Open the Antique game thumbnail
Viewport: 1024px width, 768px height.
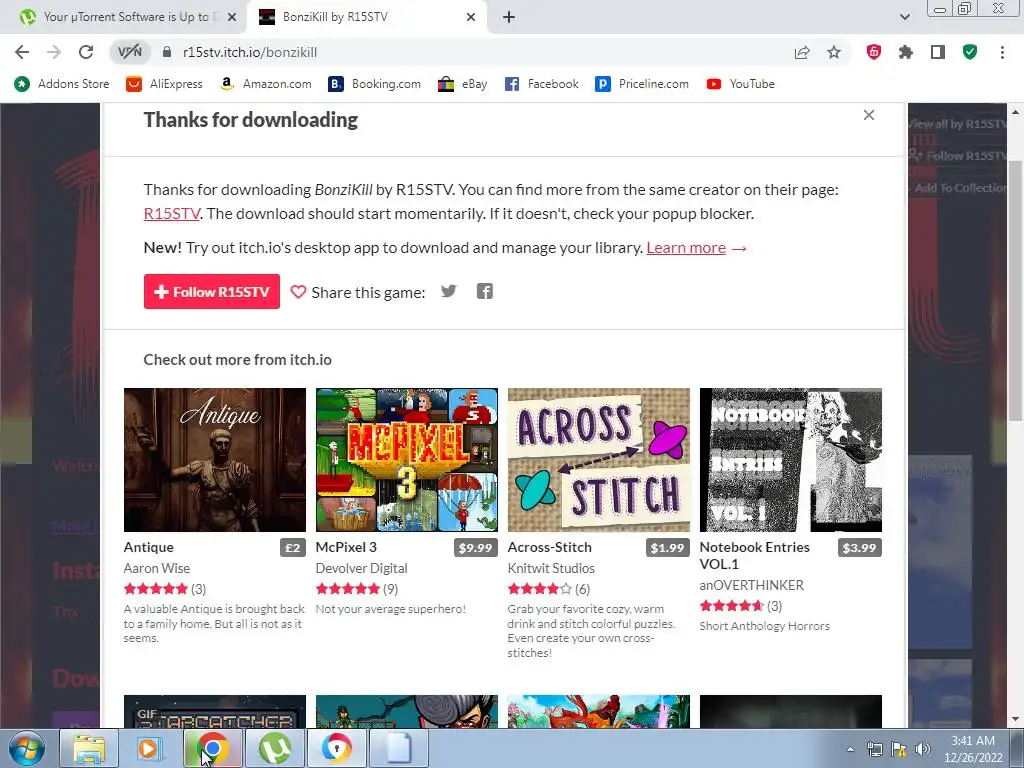tap(215, 460)
